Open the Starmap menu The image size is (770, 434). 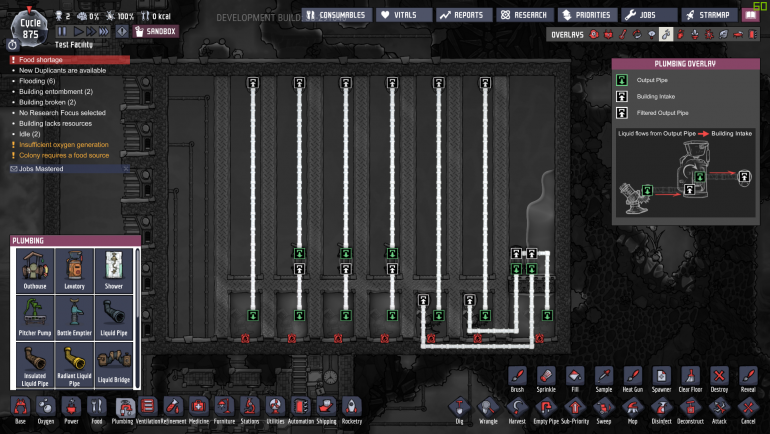[x=709, y=15]
